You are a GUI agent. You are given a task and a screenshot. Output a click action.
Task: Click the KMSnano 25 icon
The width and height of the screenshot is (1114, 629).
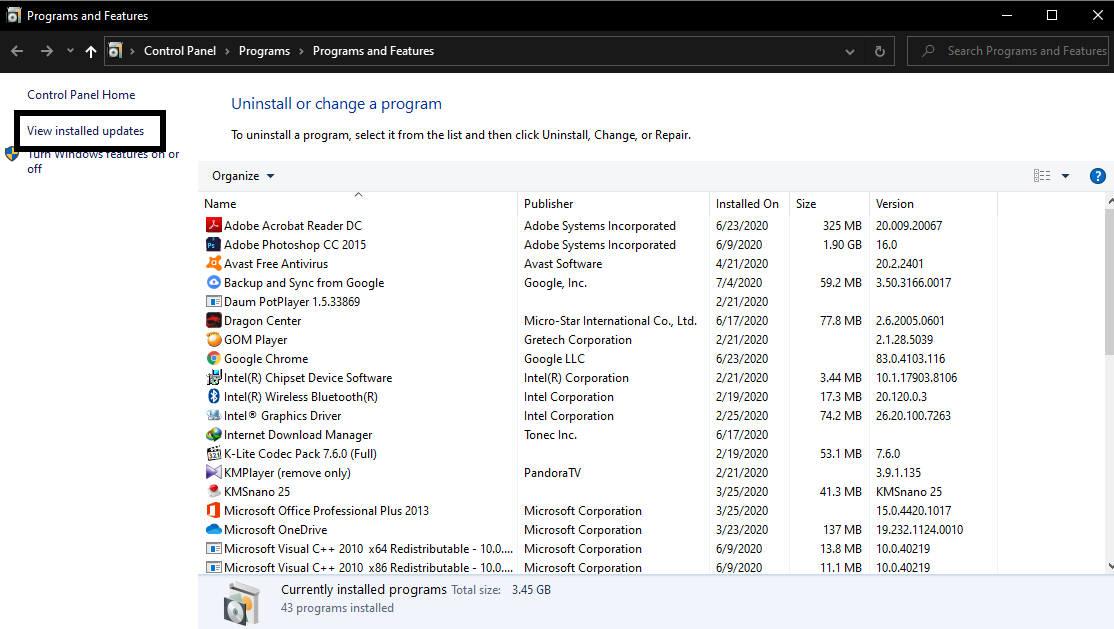213,491
